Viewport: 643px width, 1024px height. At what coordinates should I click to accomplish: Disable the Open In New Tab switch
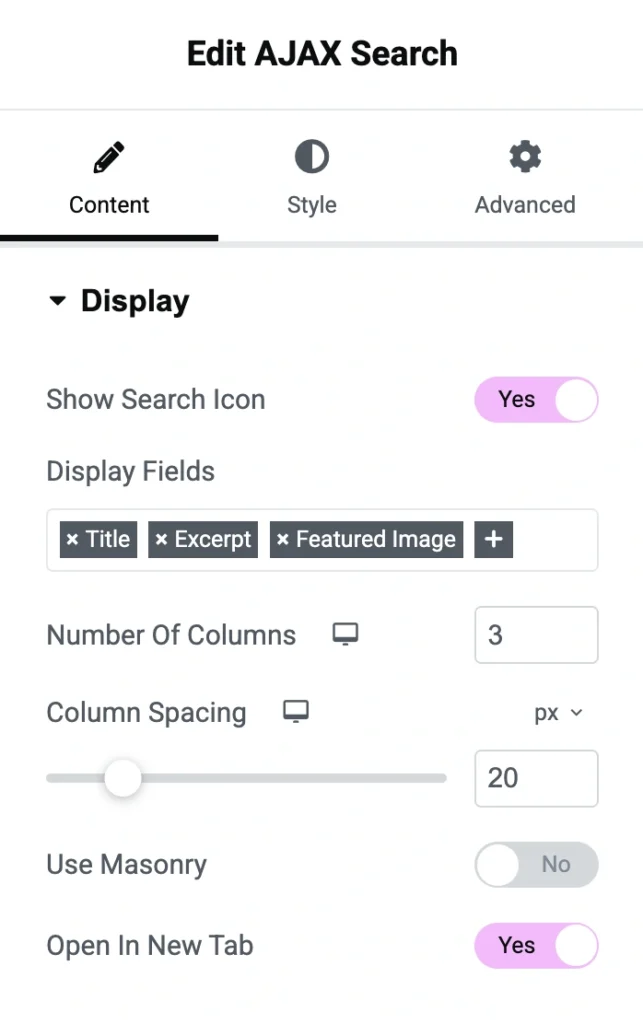point(535,946)
